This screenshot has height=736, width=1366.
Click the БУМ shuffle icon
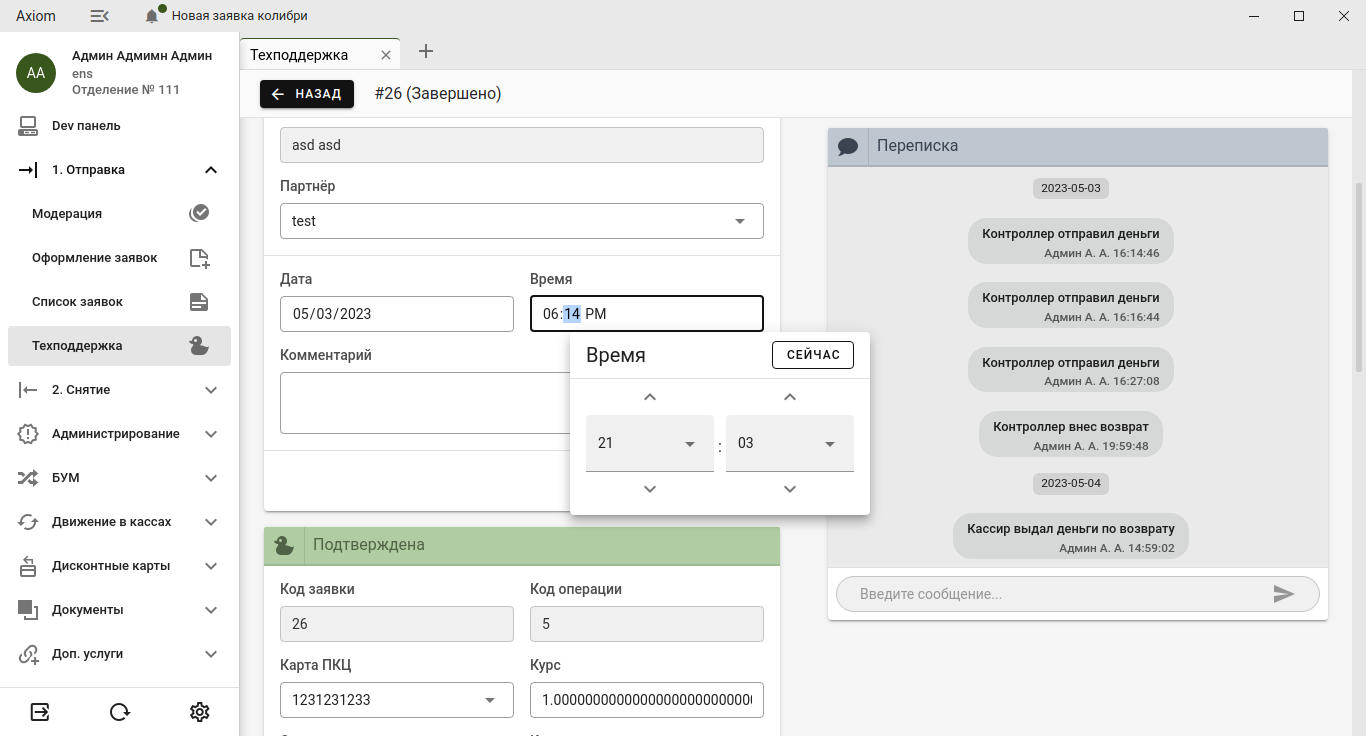tap(28, 478)
